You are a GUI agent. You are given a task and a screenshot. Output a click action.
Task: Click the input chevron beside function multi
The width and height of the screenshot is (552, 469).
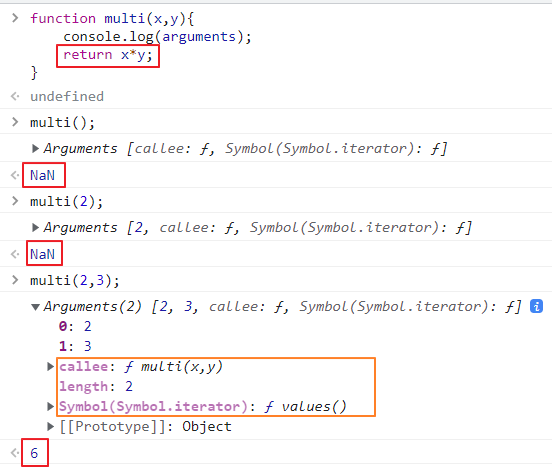(x=15, y=18)
